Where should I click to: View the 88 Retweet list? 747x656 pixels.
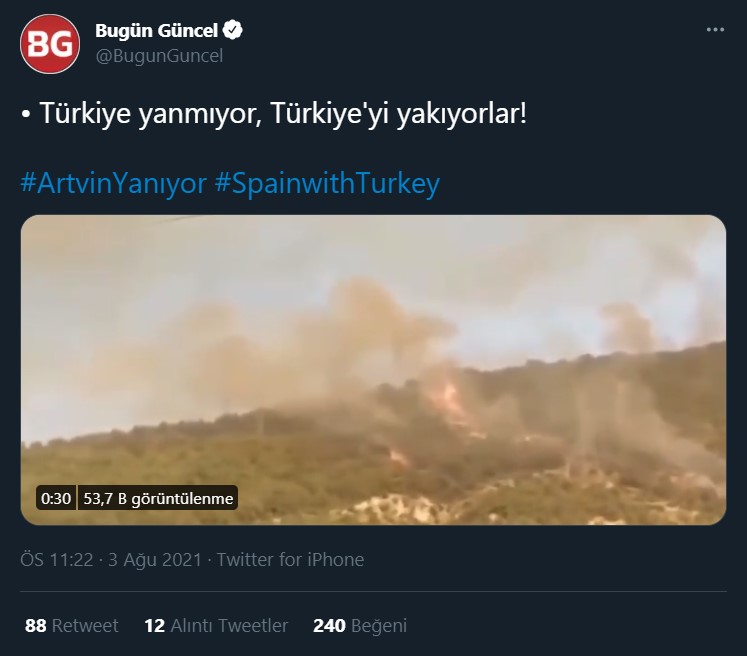coord(71,626)
